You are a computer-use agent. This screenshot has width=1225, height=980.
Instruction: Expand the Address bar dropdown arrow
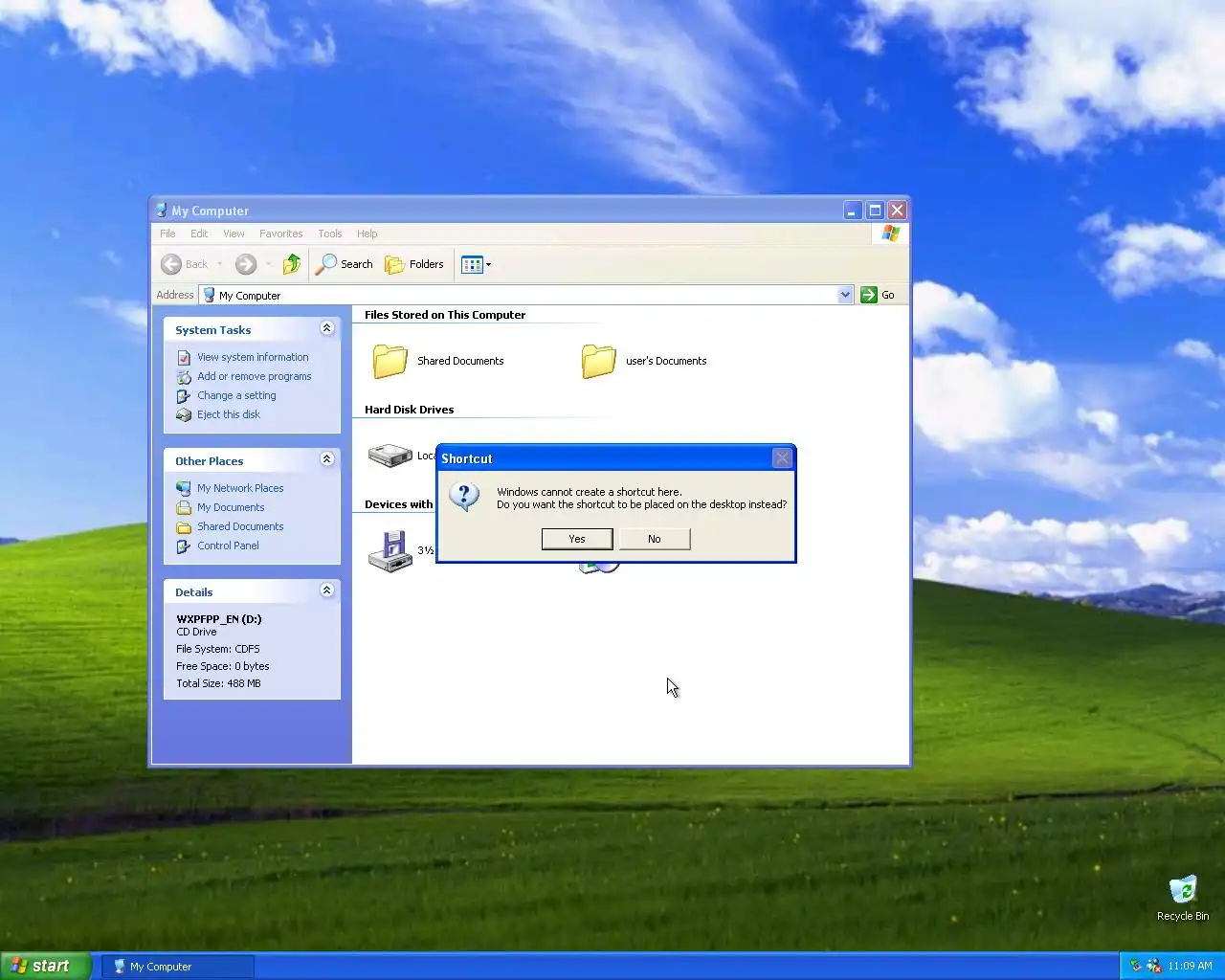(845, 295)
